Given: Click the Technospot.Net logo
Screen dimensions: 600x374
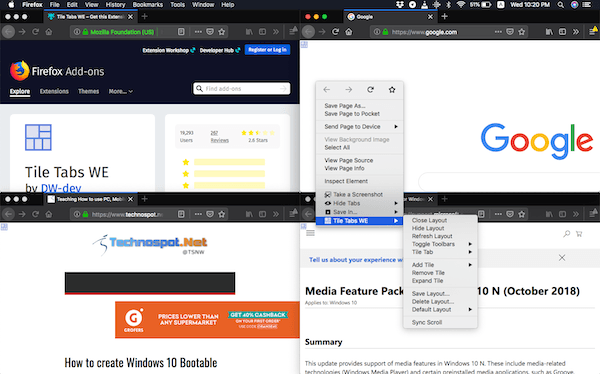Looking at the screenshot, I should click(x=150, y=244).
